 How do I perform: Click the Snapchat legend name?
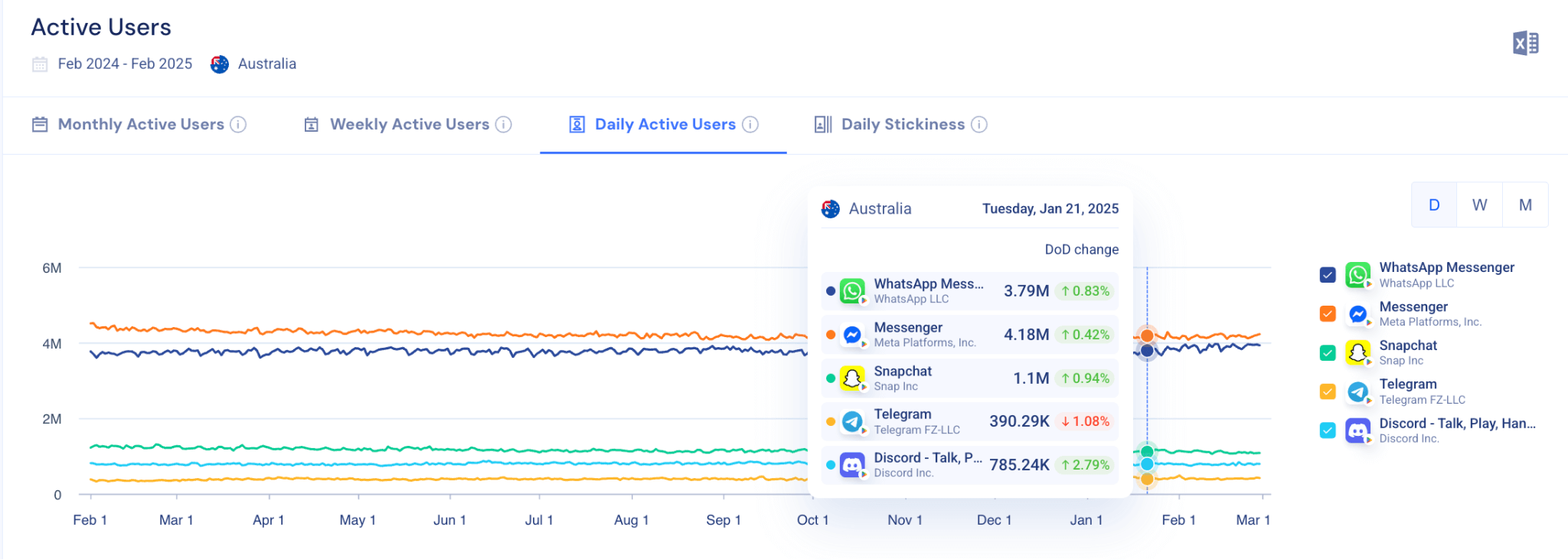coord(1408,345)
